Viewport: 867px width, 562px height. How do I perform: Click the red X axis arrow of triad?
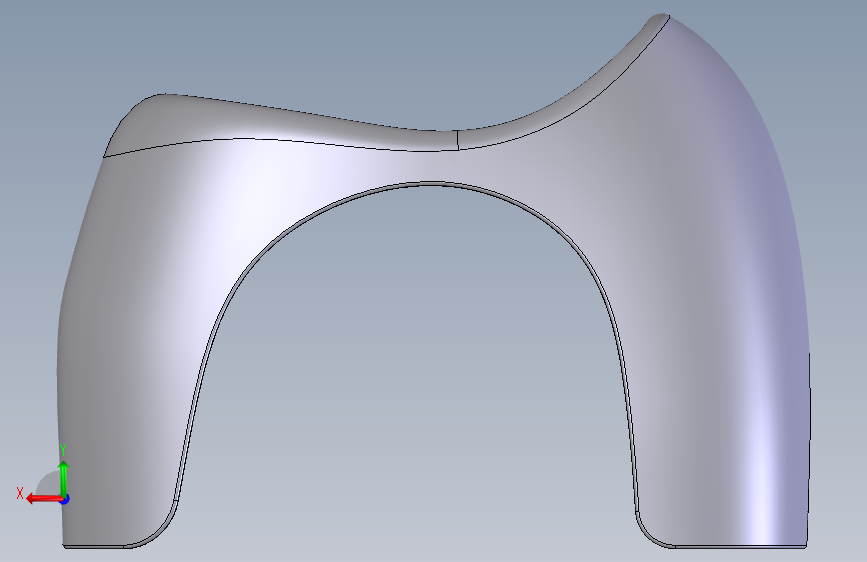(x=44, y=499)
